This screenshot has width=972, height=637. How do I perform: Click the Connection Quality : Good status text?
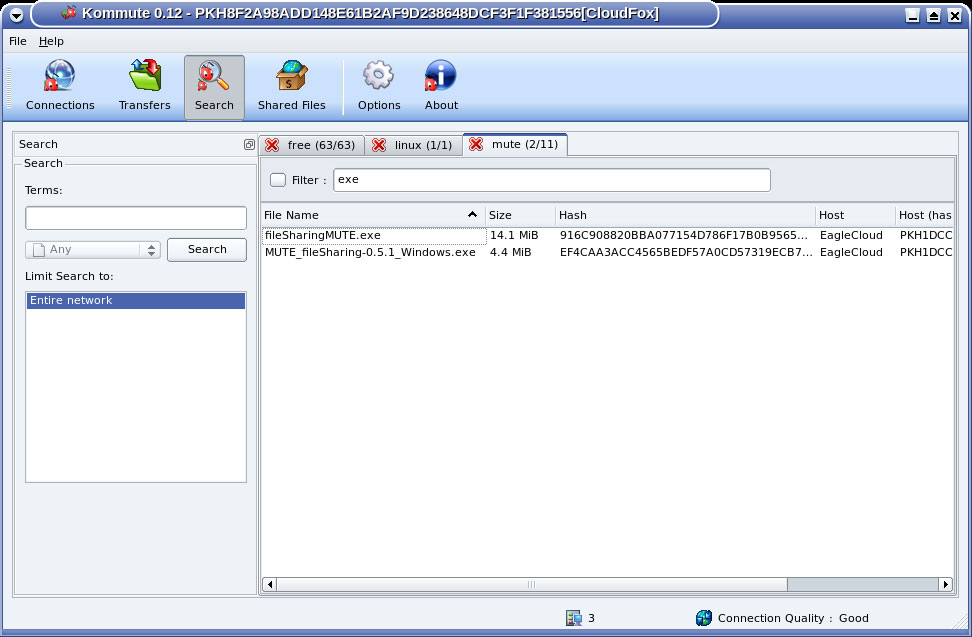click(x=793, y=618)
